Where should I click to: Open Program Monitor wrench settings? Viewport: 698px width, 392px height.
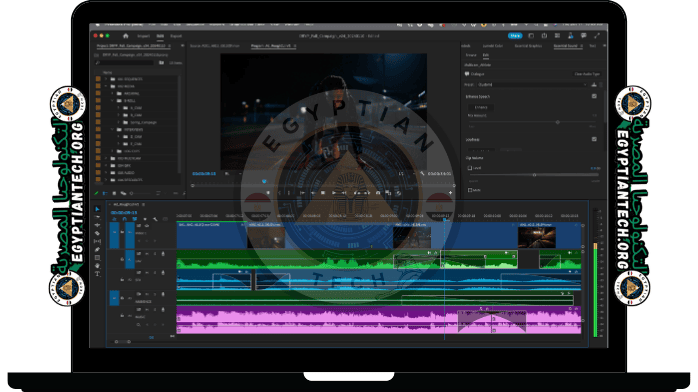point(422,174)
